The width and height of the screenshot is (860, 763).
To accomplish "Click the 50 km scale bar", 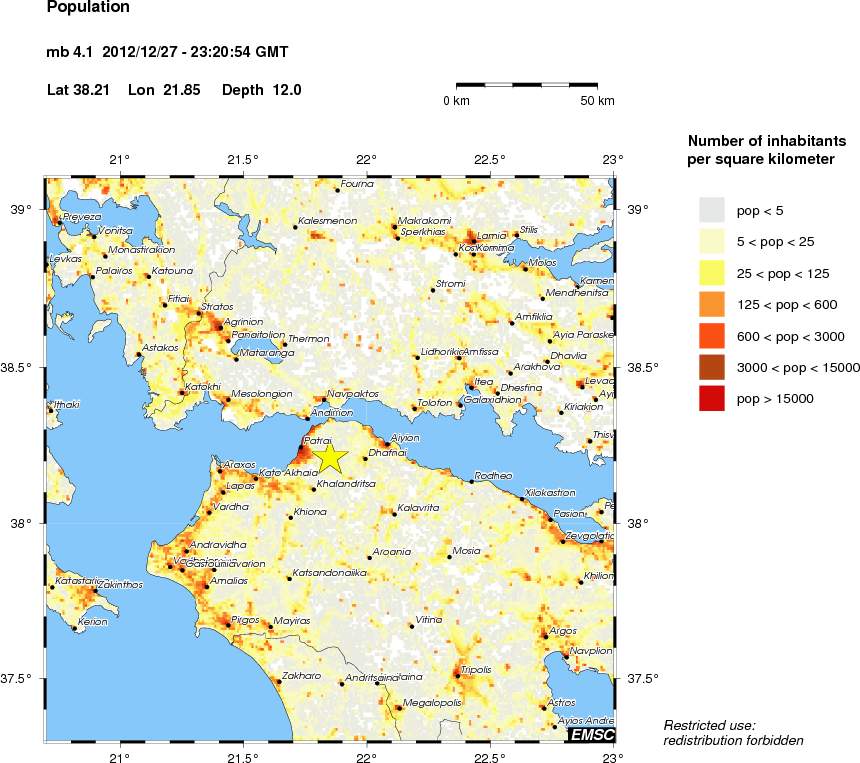I will point(527,85).
